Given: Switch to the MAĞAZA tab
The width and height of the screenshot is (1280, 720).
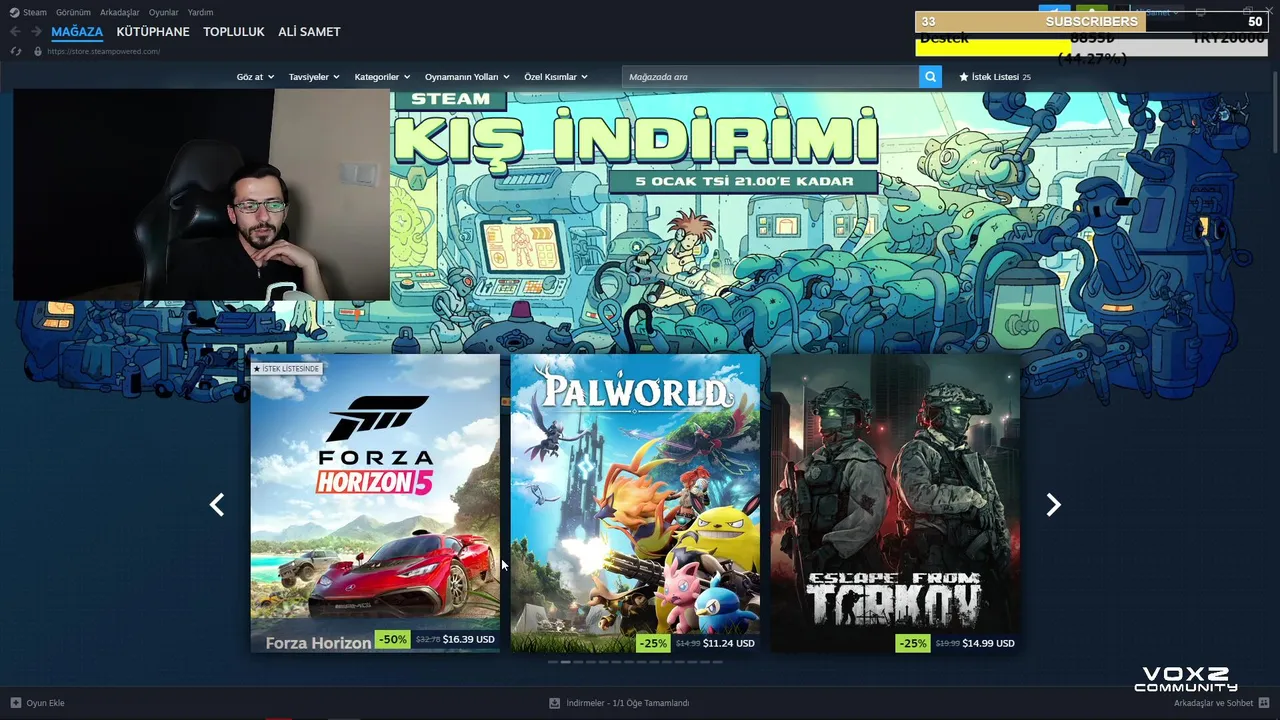Looking at the screenshot, I should pos(77,32).
